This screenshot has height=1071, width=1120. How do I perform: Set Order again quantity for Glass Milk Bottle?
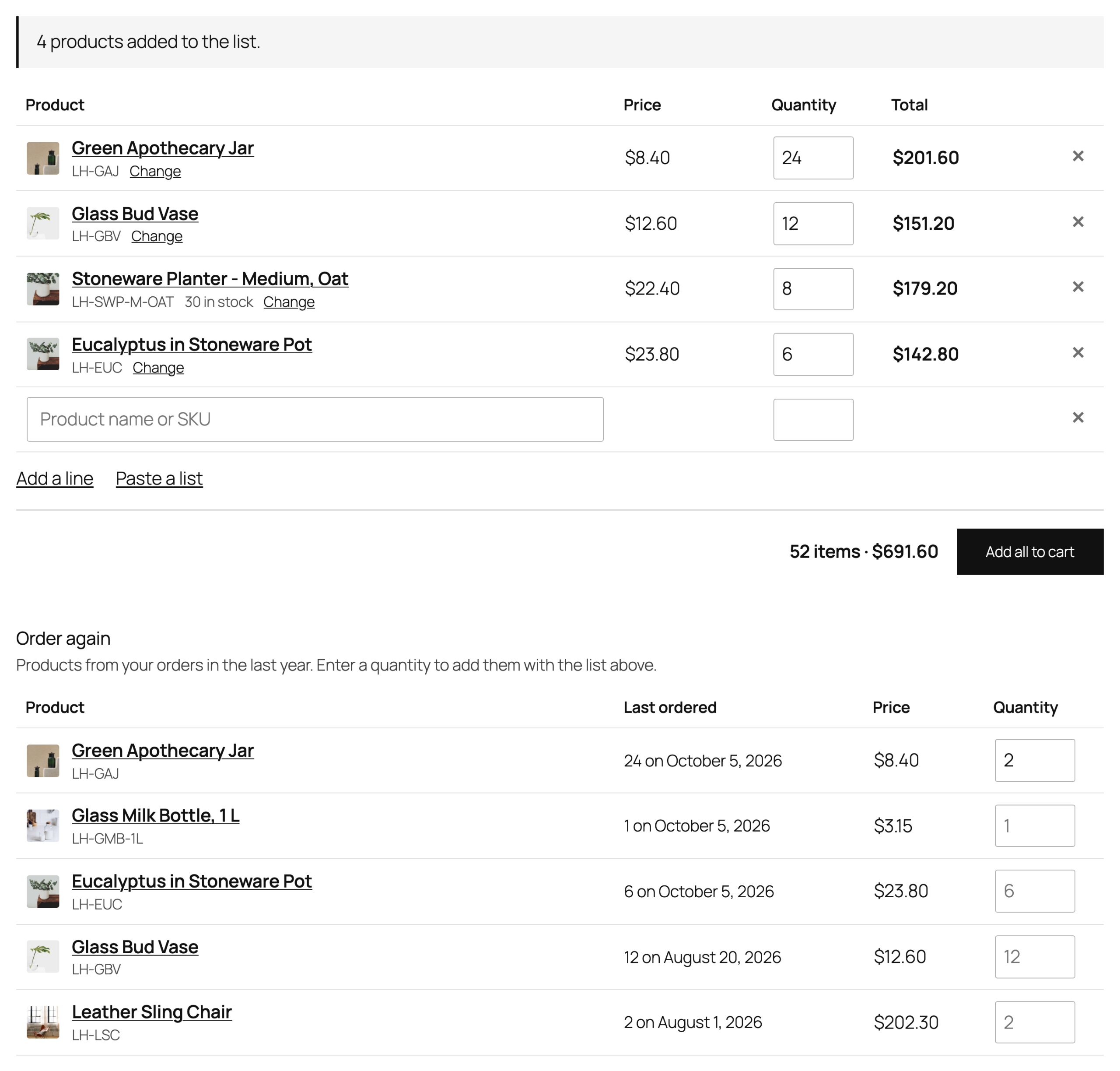point(1034,825)
